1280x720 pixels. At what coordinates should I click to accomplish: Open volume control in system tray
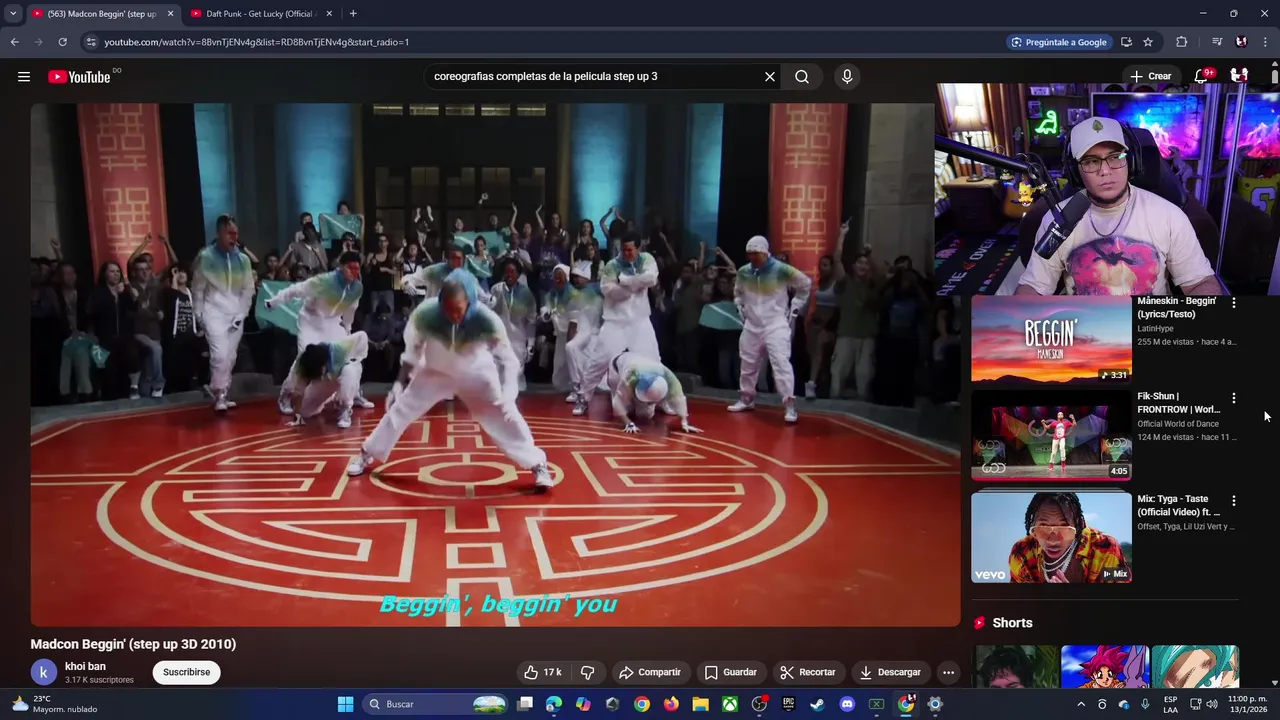click(x=1212, y=704)
